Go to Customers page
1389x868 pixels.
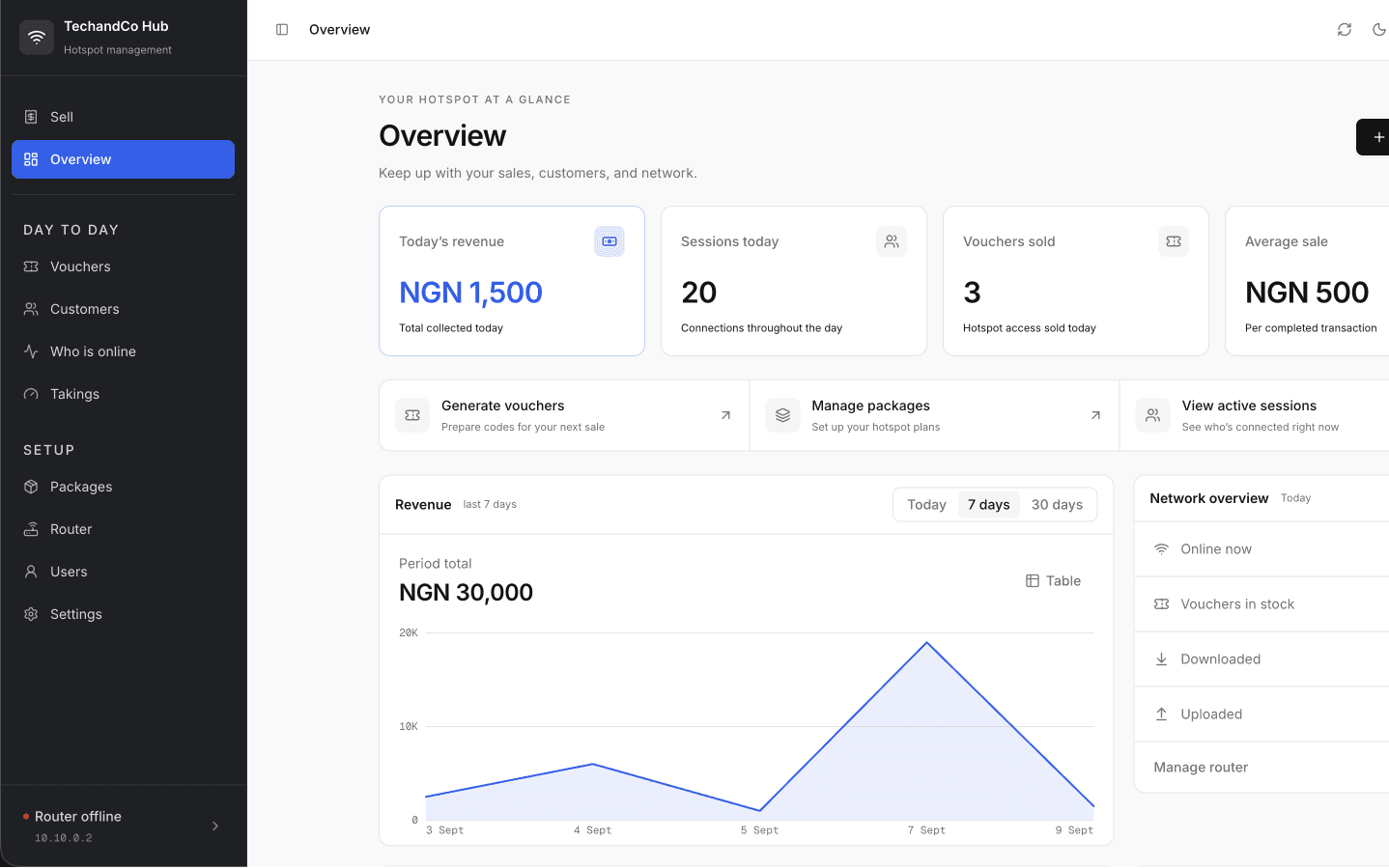pyautogui.click(x=123, y=309)
